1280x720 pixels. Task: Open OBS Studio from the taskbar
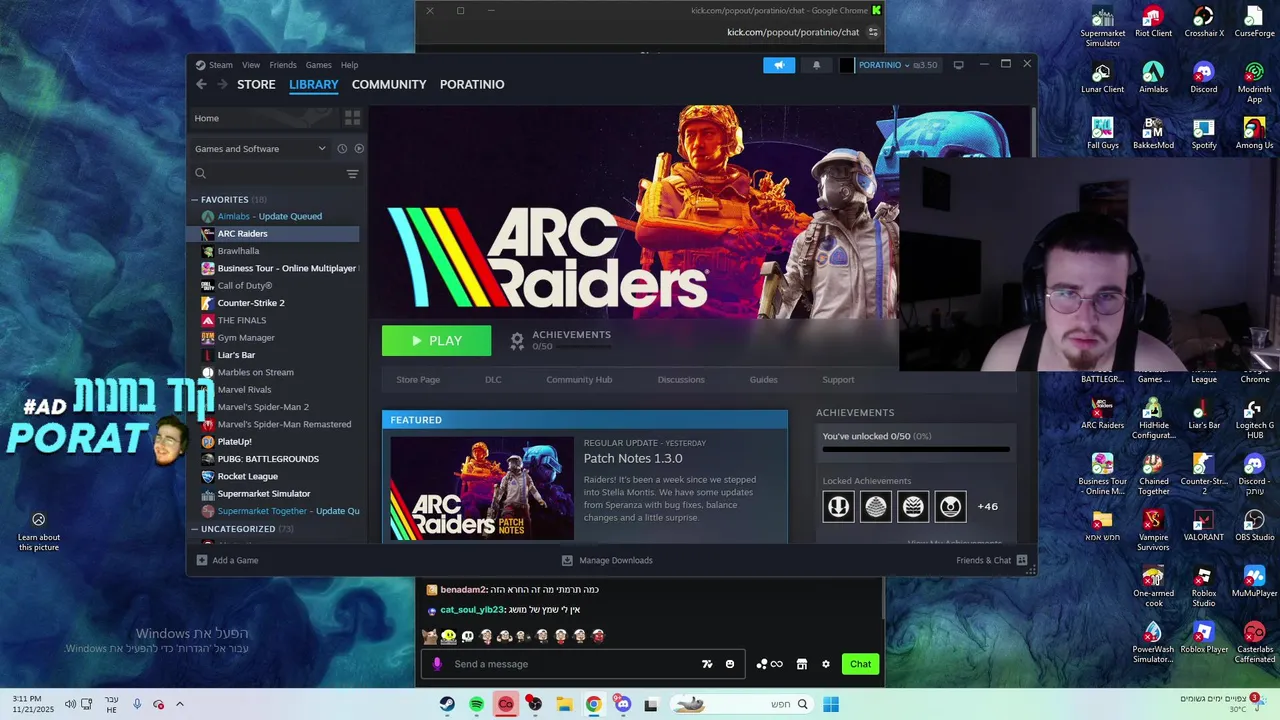(535, 705)
